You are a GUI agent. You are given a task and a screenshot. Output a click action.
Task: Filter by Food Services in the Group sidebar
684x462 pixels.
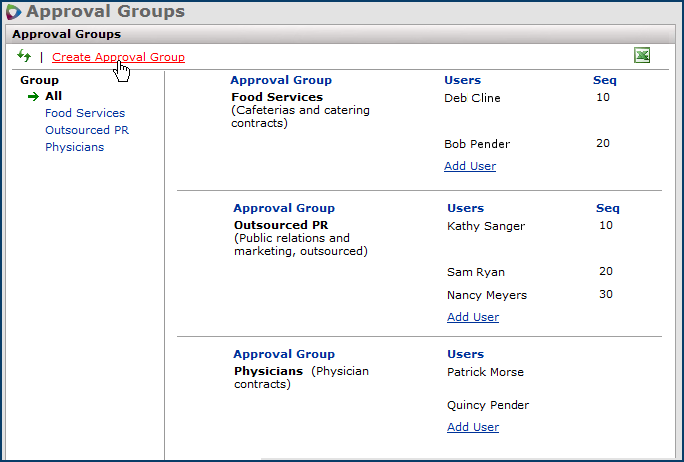coord(85,113)
